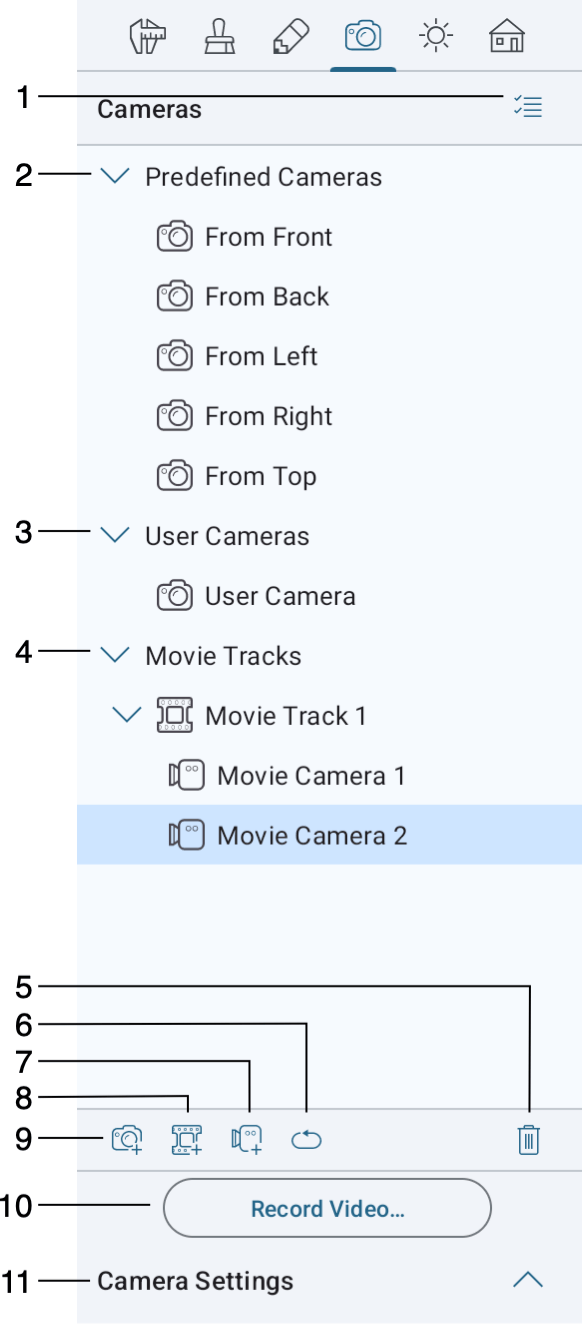Collapse the Camera Settings section chevron

[527, 1280]
